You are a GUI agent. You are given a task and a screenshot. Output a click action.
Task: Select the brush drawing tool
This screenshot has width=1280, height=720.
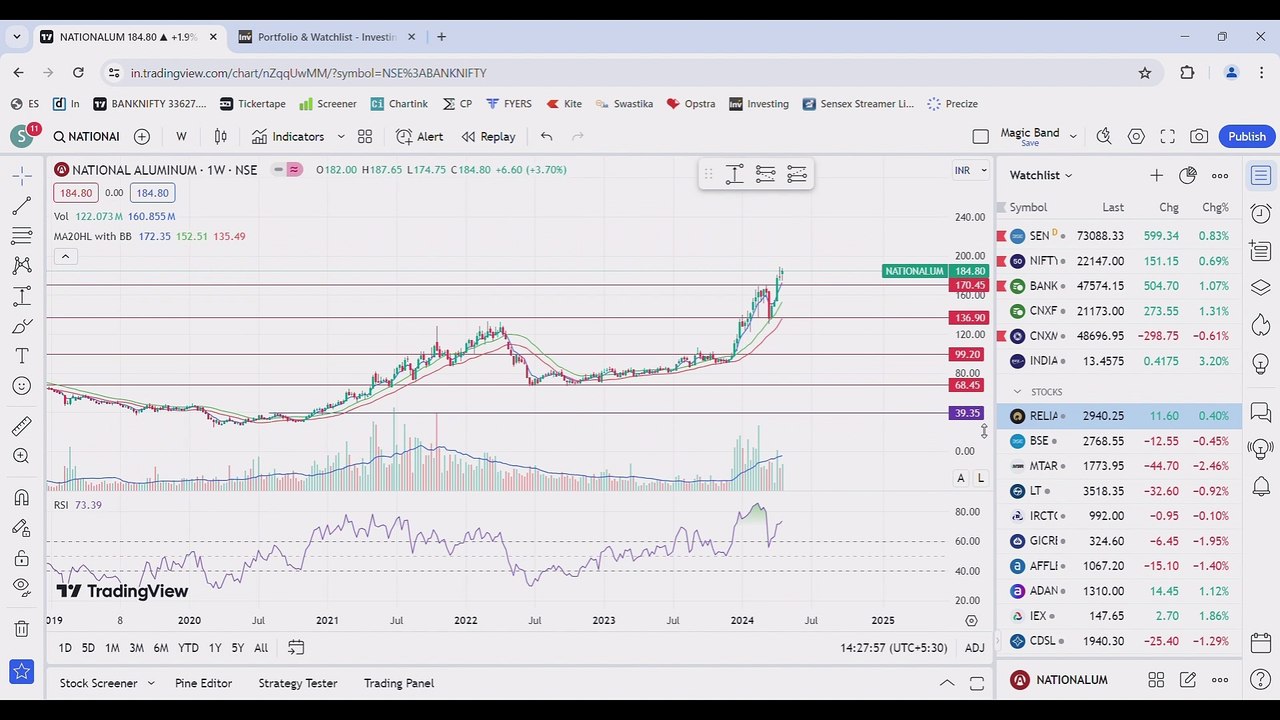click(21, 326)
